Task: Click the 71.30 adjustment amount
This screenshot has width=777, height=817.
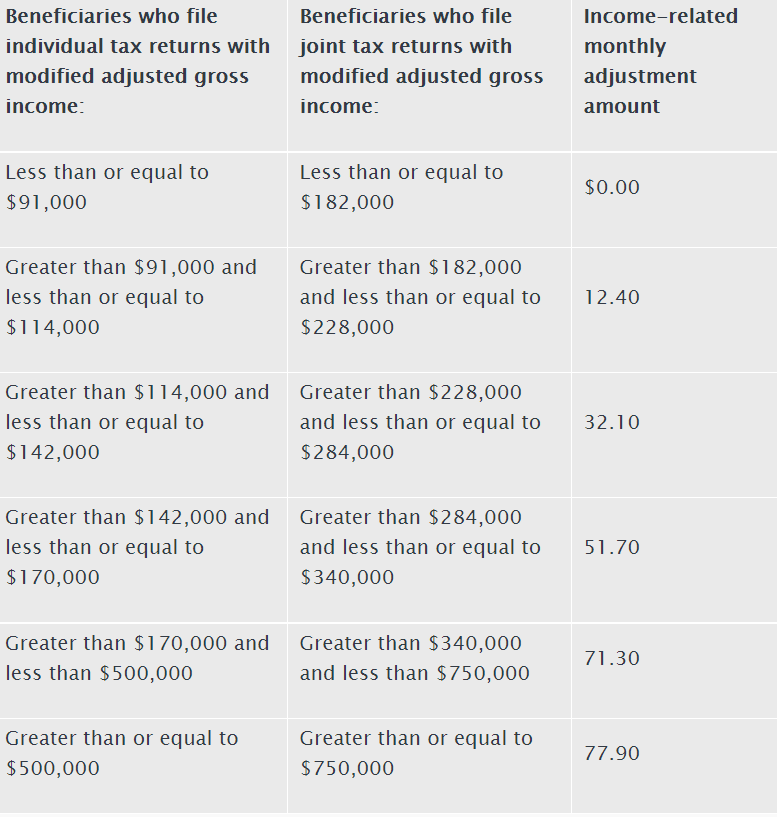Action: [612, 658]
